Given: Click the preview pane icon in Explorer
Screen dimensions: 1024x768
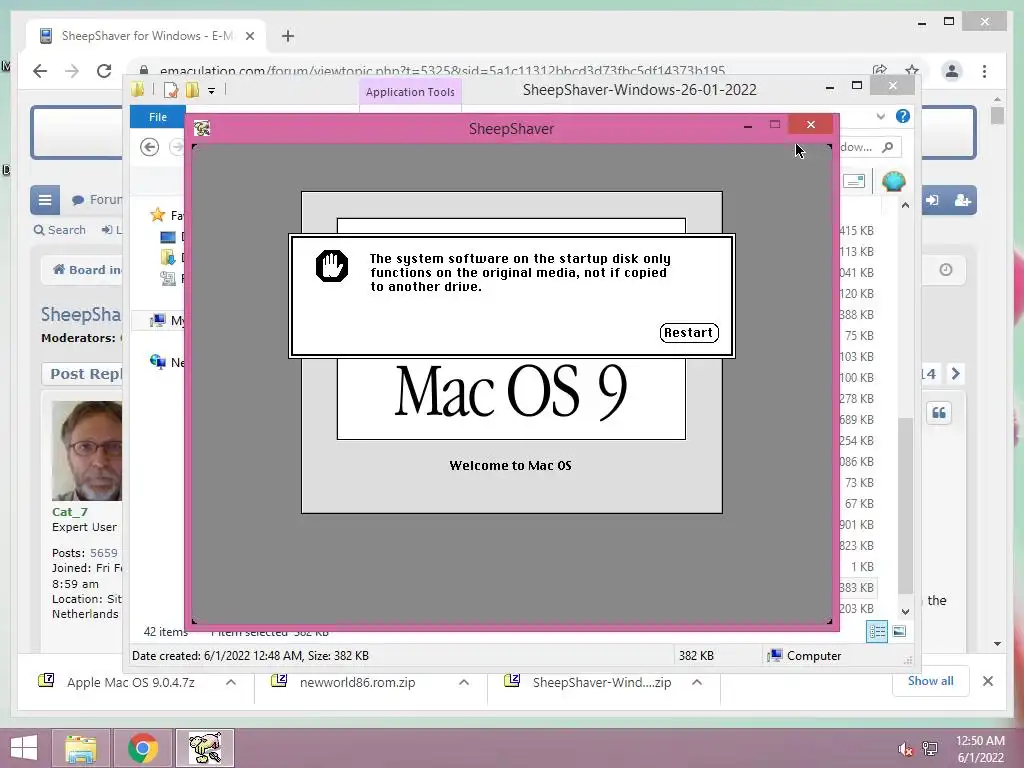Looking at the screenshot, I should 854,181.
